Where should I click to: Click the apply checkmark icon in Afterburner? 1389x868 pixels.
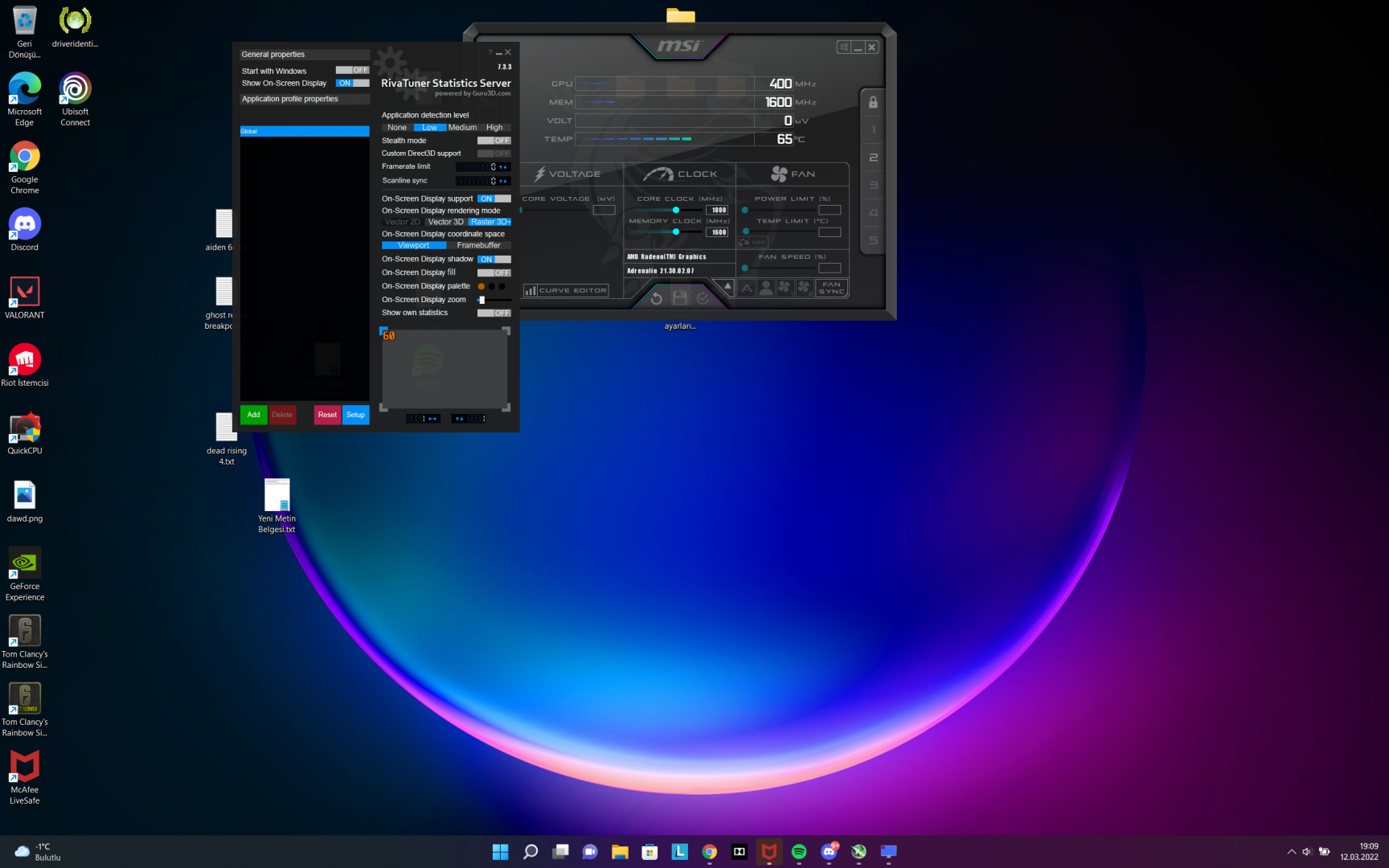(x=703, y=298)
